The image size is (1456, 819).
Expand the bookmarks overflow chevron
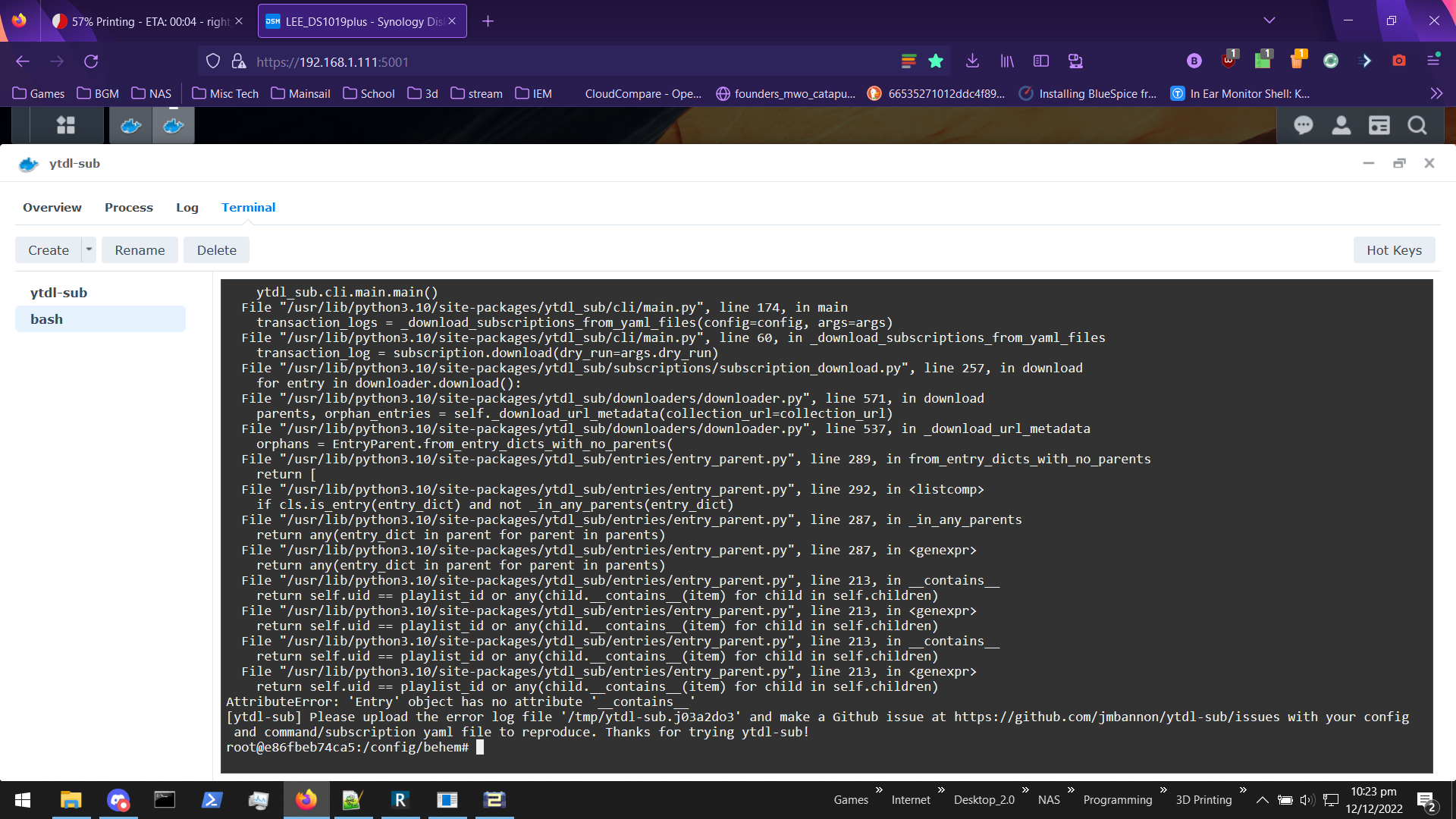[1436, 93]
